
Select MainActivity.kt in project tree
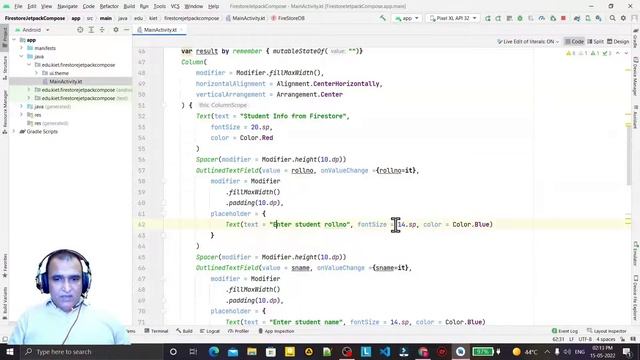(65, 82)
